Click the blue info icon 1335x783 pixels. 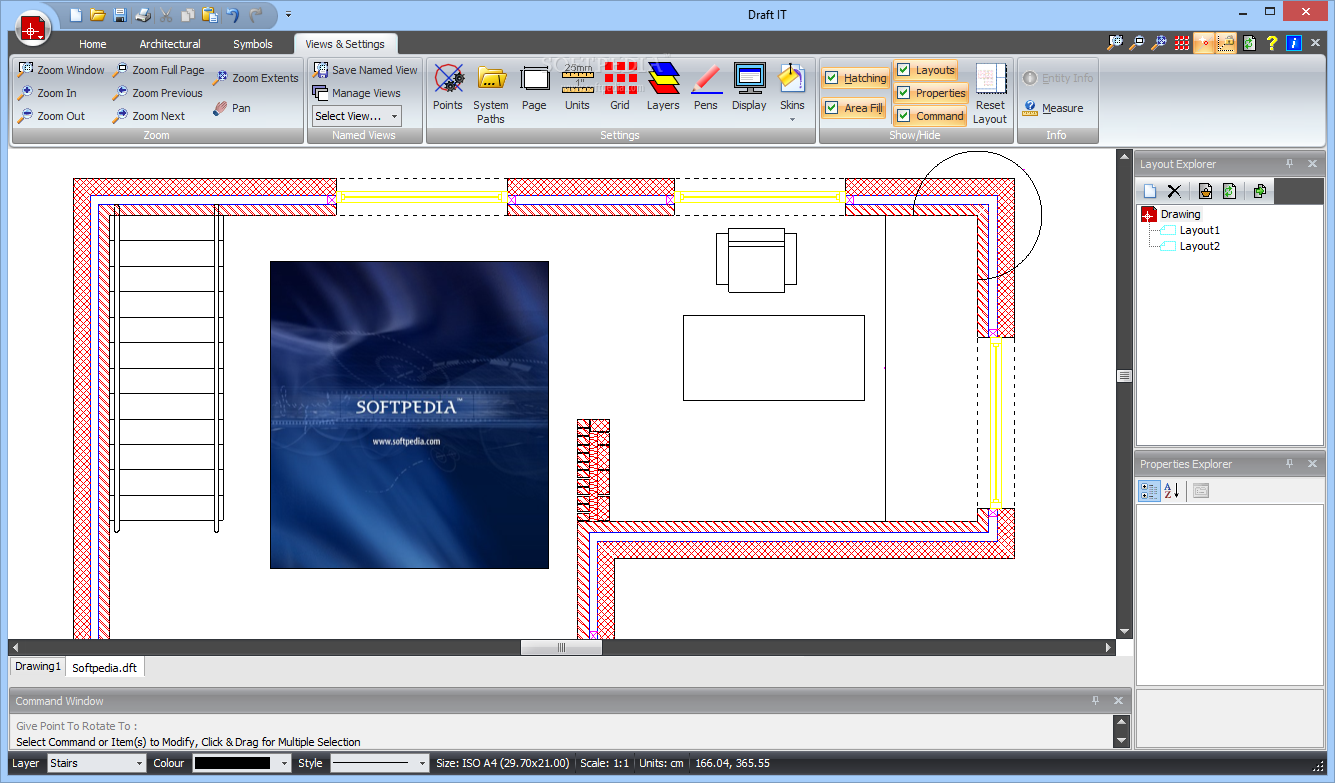coord(1294,43)
